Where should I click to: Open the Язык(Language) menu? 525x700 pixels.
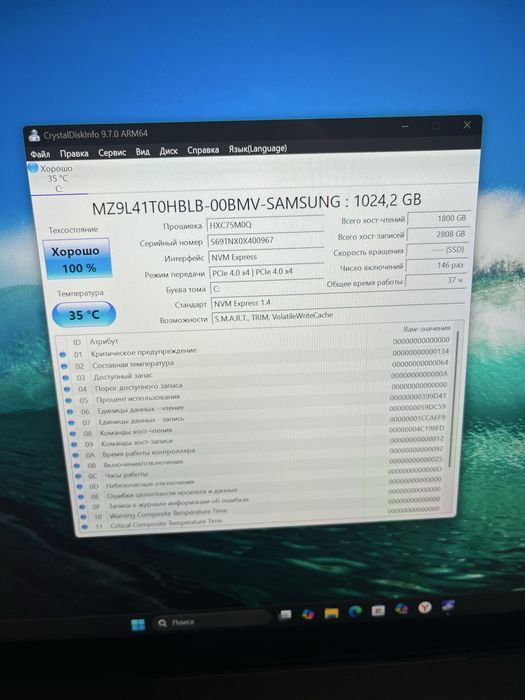tap(258, 149)
